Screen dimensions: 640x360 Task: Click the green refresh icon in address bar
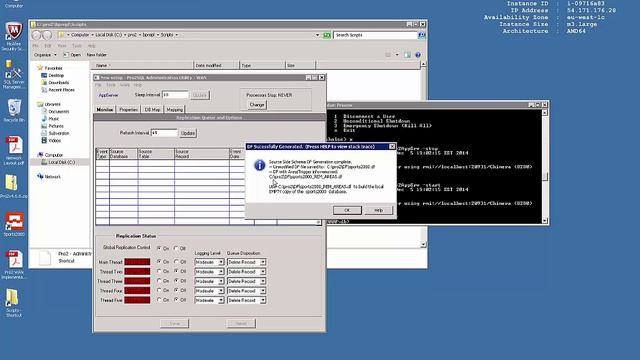click(x=327, y=36)
